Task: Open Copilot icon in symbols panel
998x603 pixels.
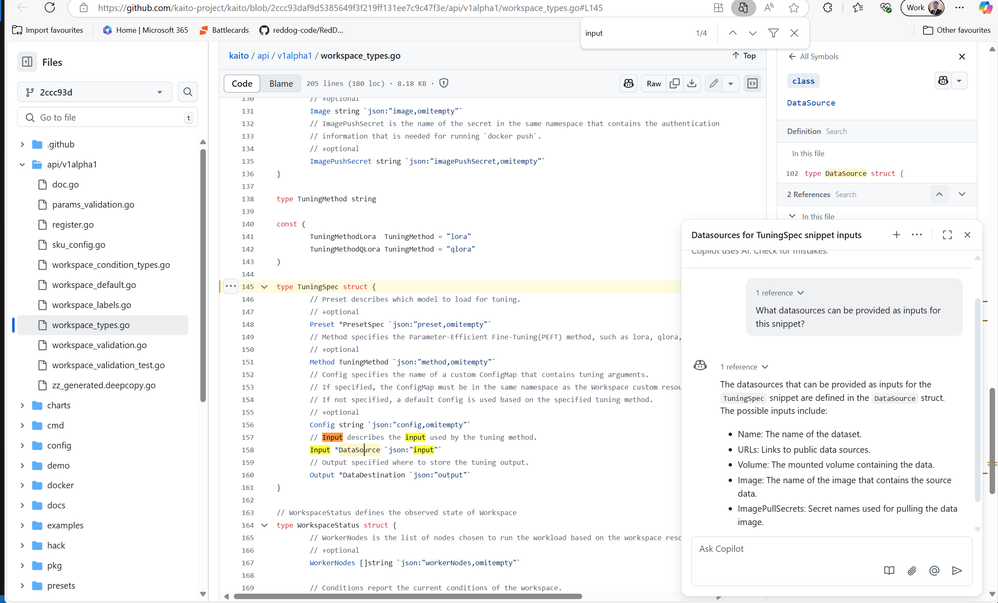Action: (943, 80)
